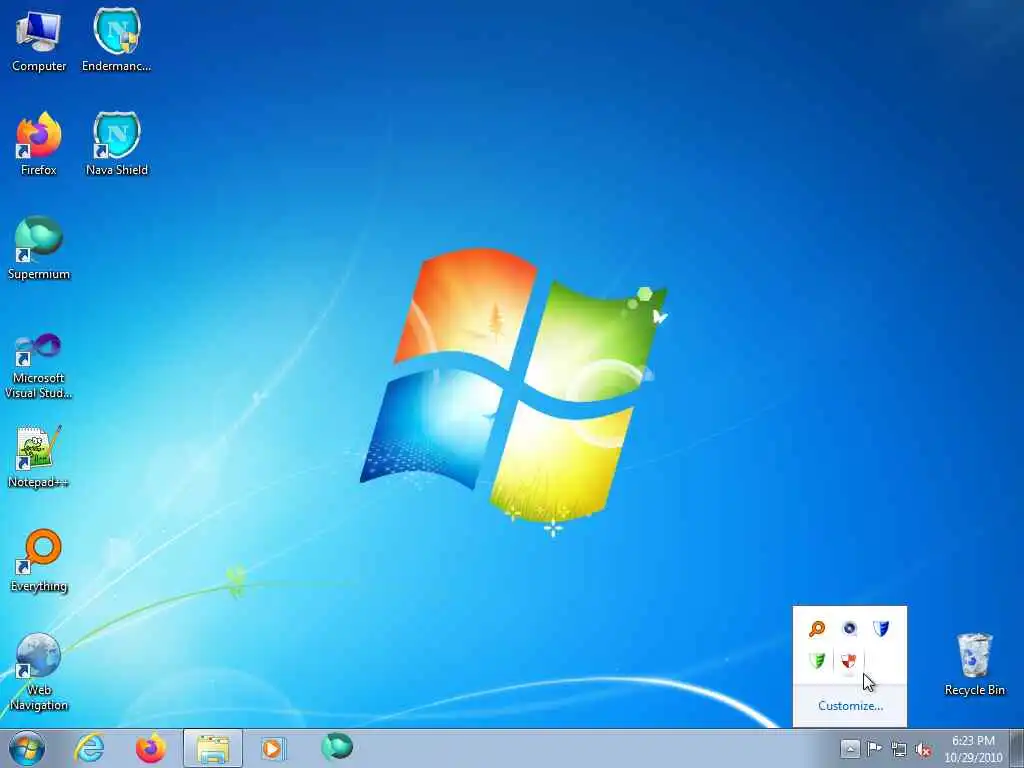Select the Microsoft Visual Studio desktop shortcut

click(x=39, y=366)
